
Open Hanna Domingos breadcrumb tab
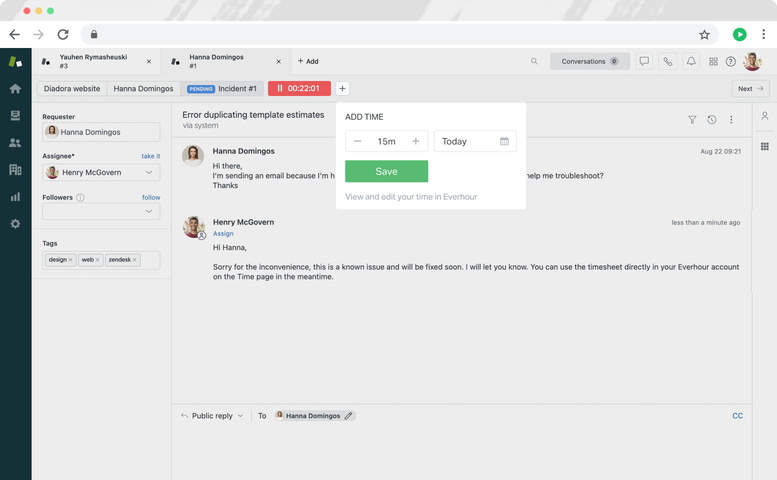pos(143,89)
